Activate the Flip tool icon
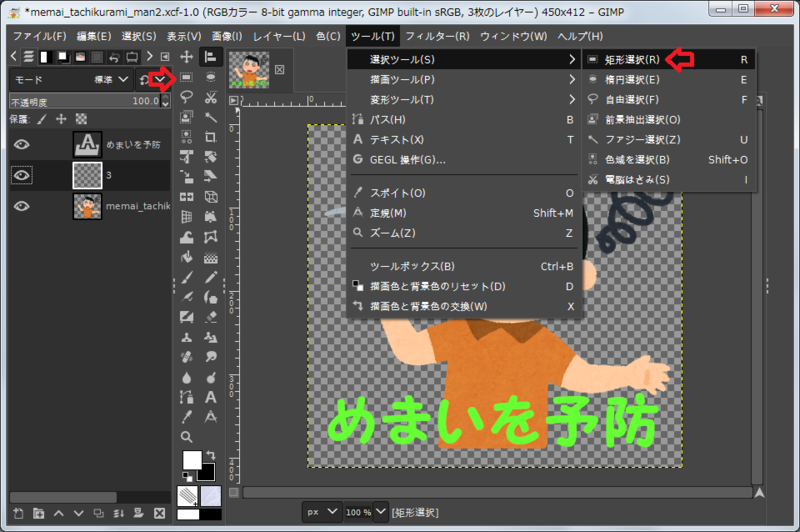800x532 pixels. (187, 197)
